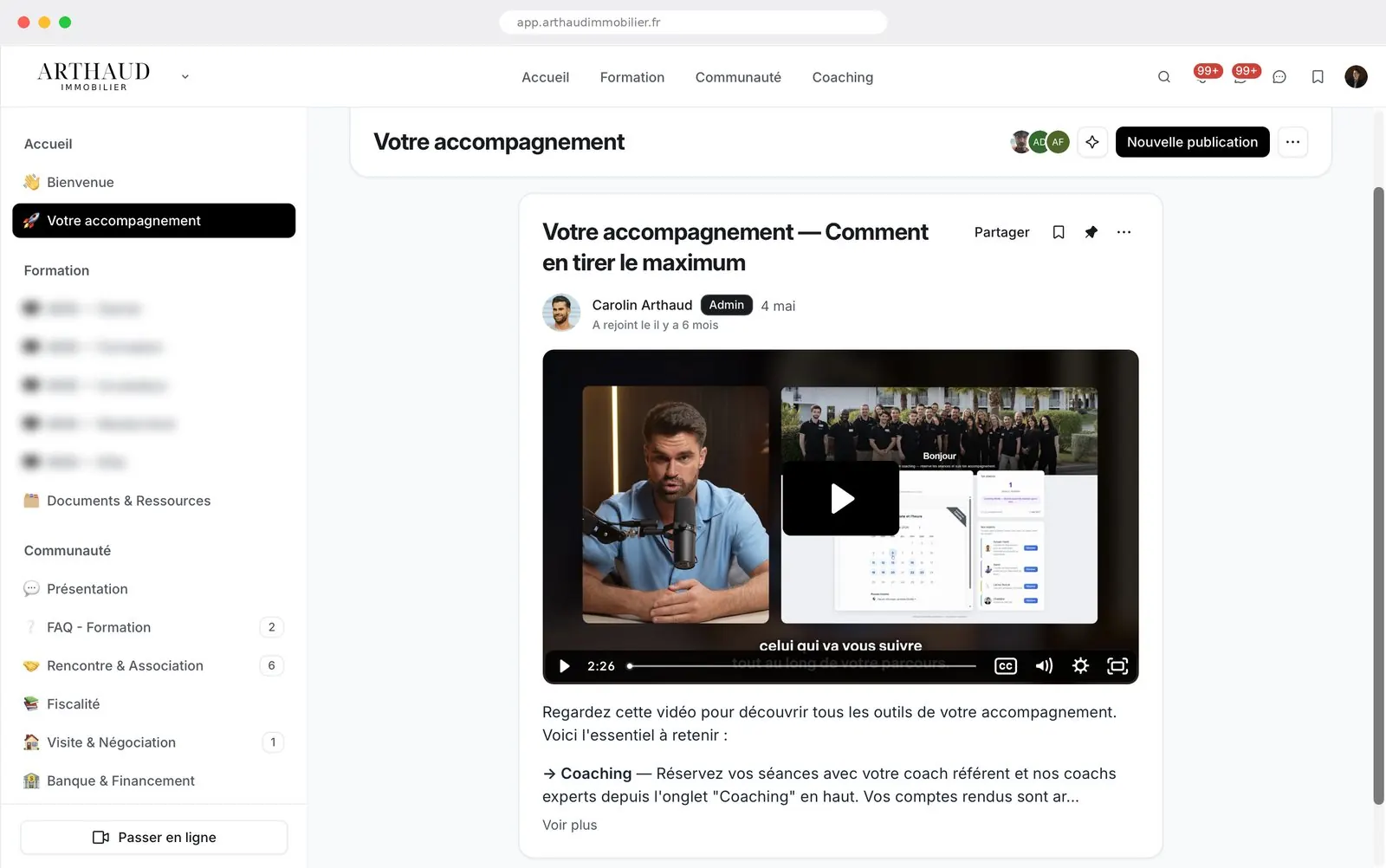Open video settings gear

(x=1080, y=666)
